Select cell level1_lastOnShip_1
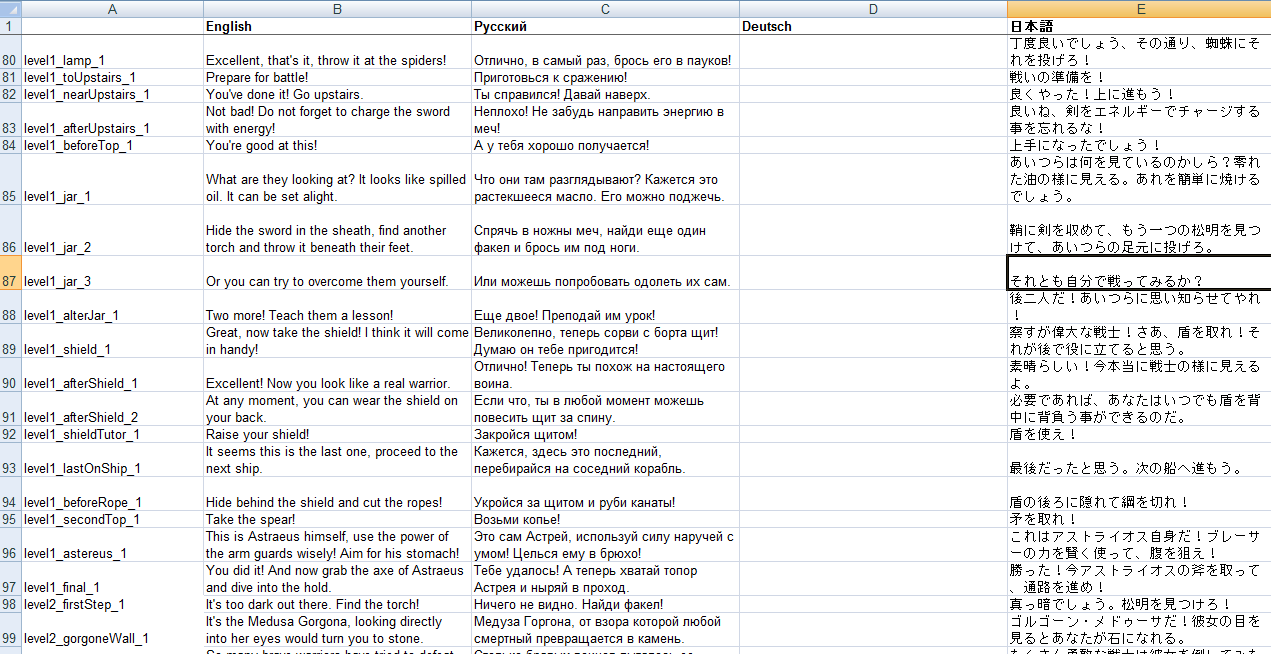The width and height of the screenshot is (1271, 654). 112,460
